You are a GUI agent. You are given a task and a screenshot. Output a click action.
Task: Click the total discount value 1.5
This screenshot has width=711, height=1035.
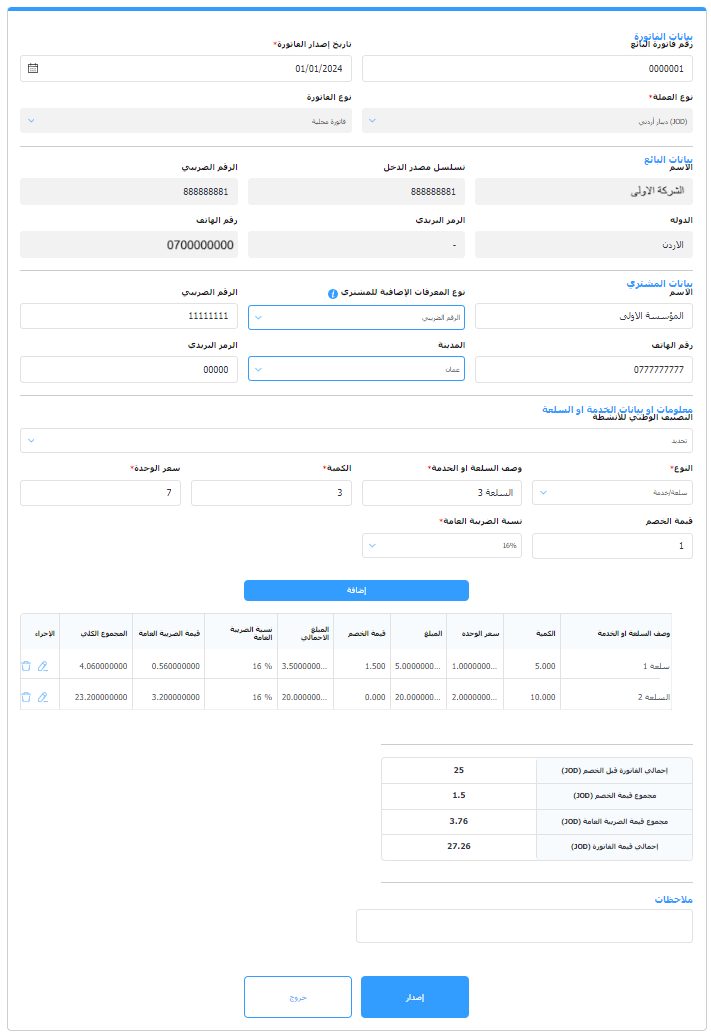coord(459,795)
